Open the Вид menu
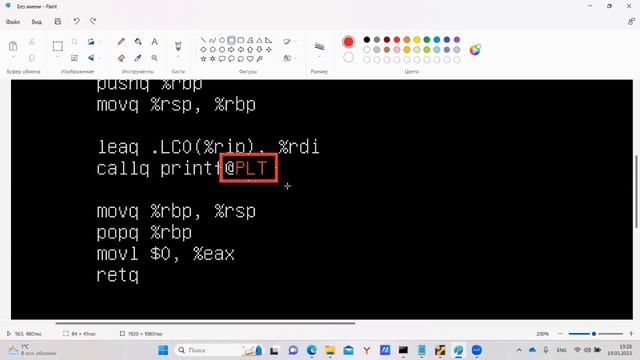 (x=37, y=22)
